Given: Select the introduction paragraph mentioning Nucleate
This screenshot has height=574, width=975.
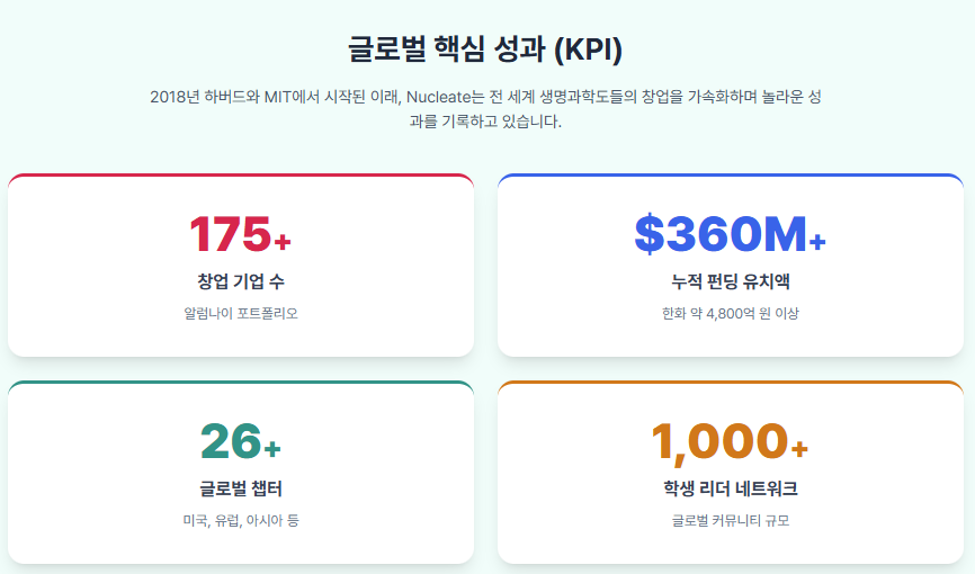Looking at the screenshot, I should click(486, 109).
